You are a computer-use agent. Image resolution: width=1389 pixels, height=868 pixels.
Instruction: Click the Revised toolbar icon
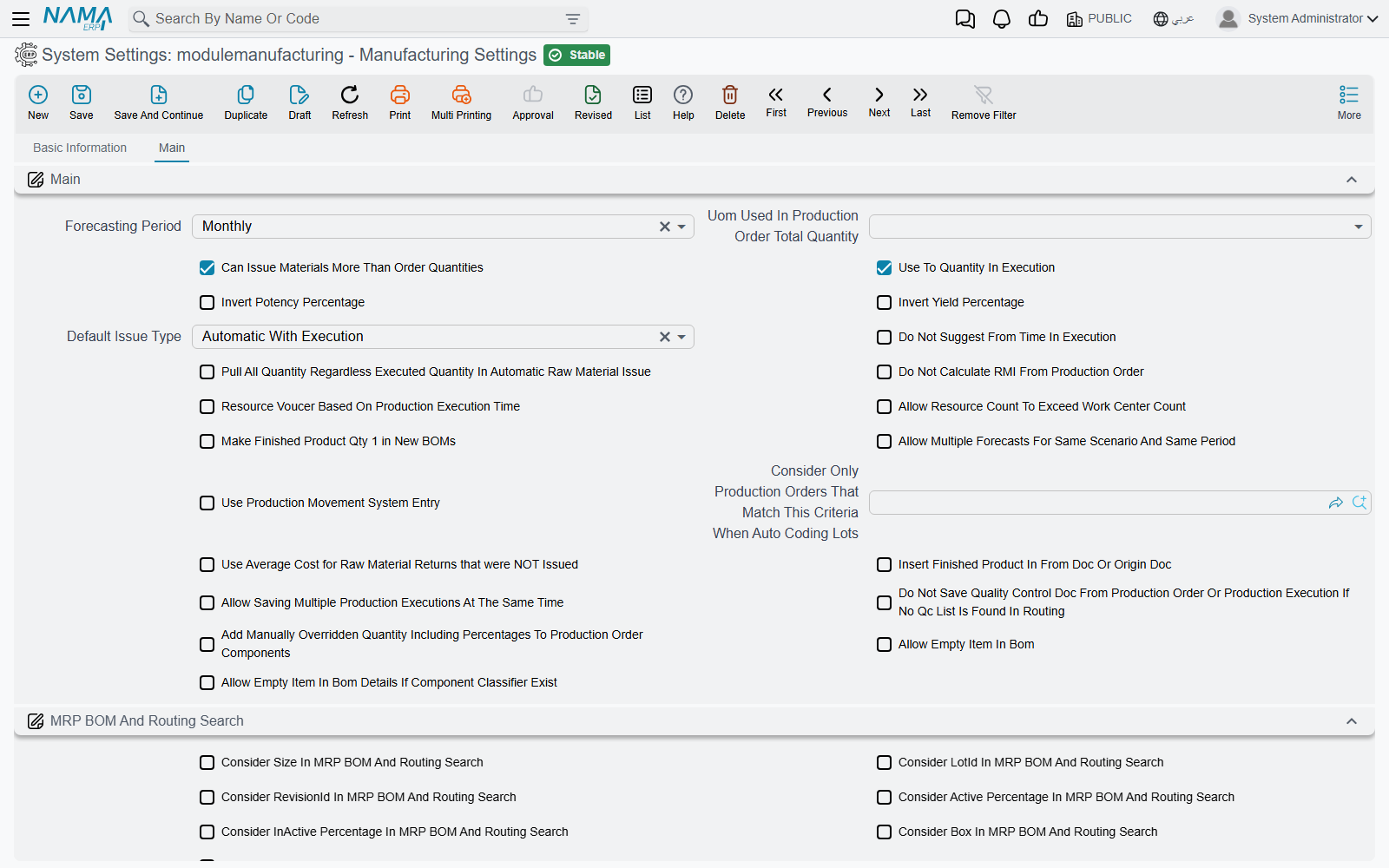click(x=593, y=95)
